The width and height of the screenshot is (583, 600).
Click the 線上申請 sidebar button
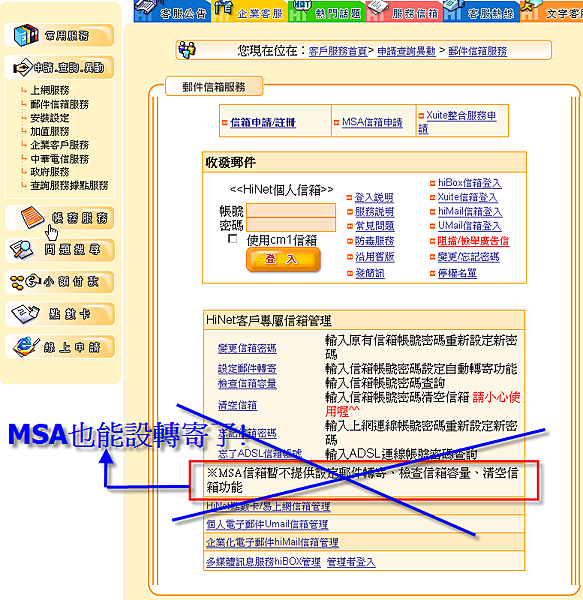60,347
